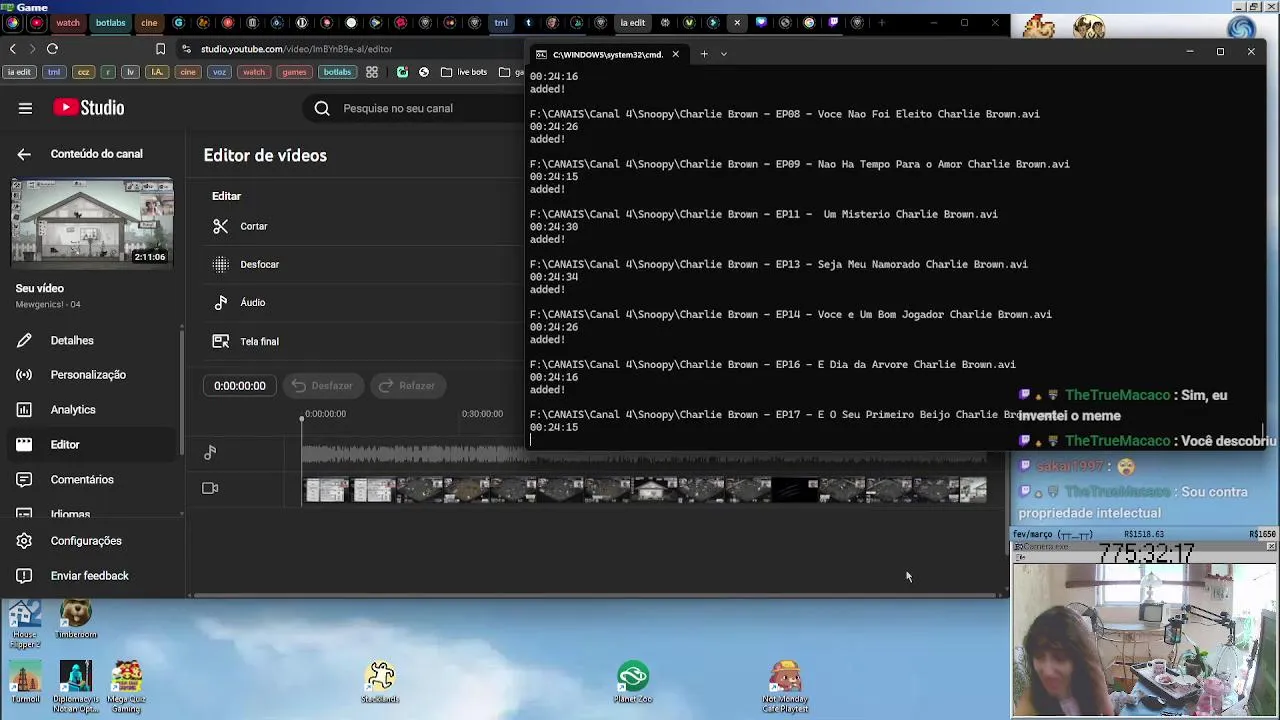Screen dimensions: 1280x720
Task: Click the Desfazer undo button
Action: (x=323, y=386)
